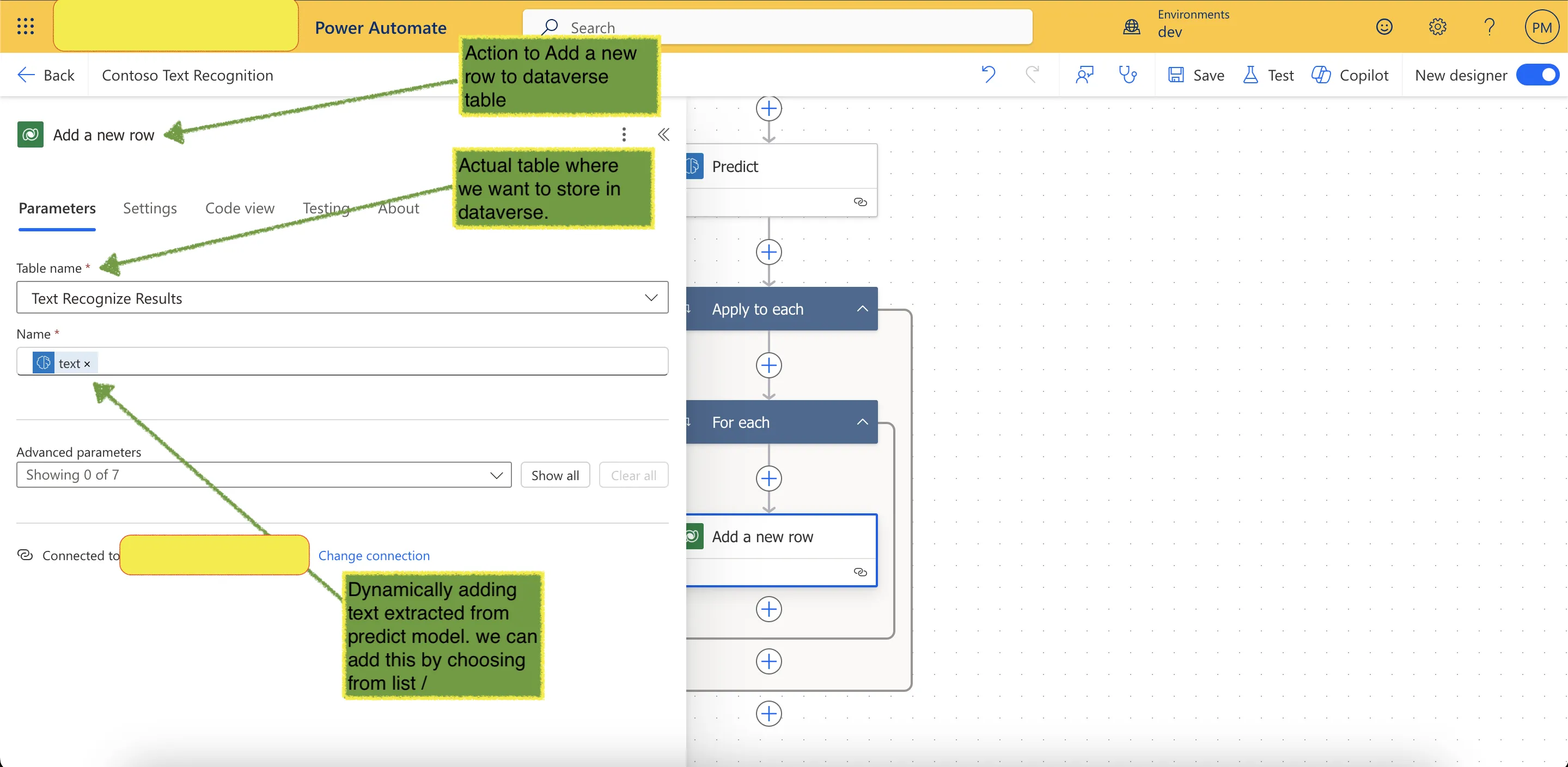Screen dimensions: 1568x767
Task: Open the PM account avatar
Action: point(1541,27)
